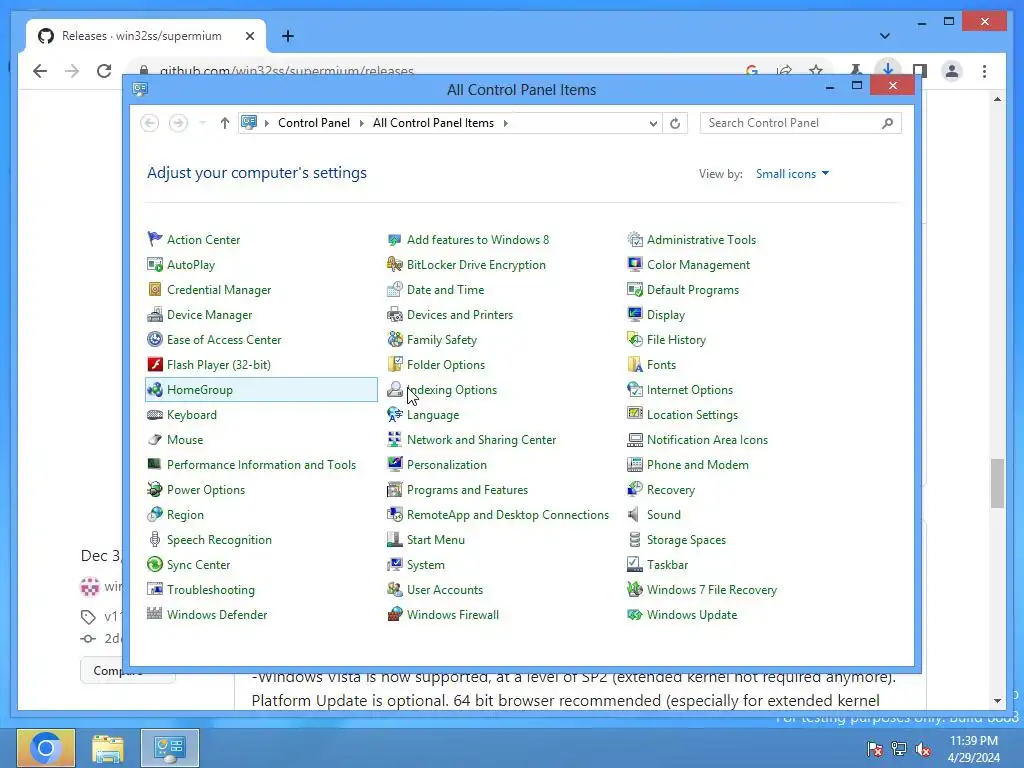Go back in Chrome browser
Viewport: 1024px width, 768px height.
(x=40, y=71)
